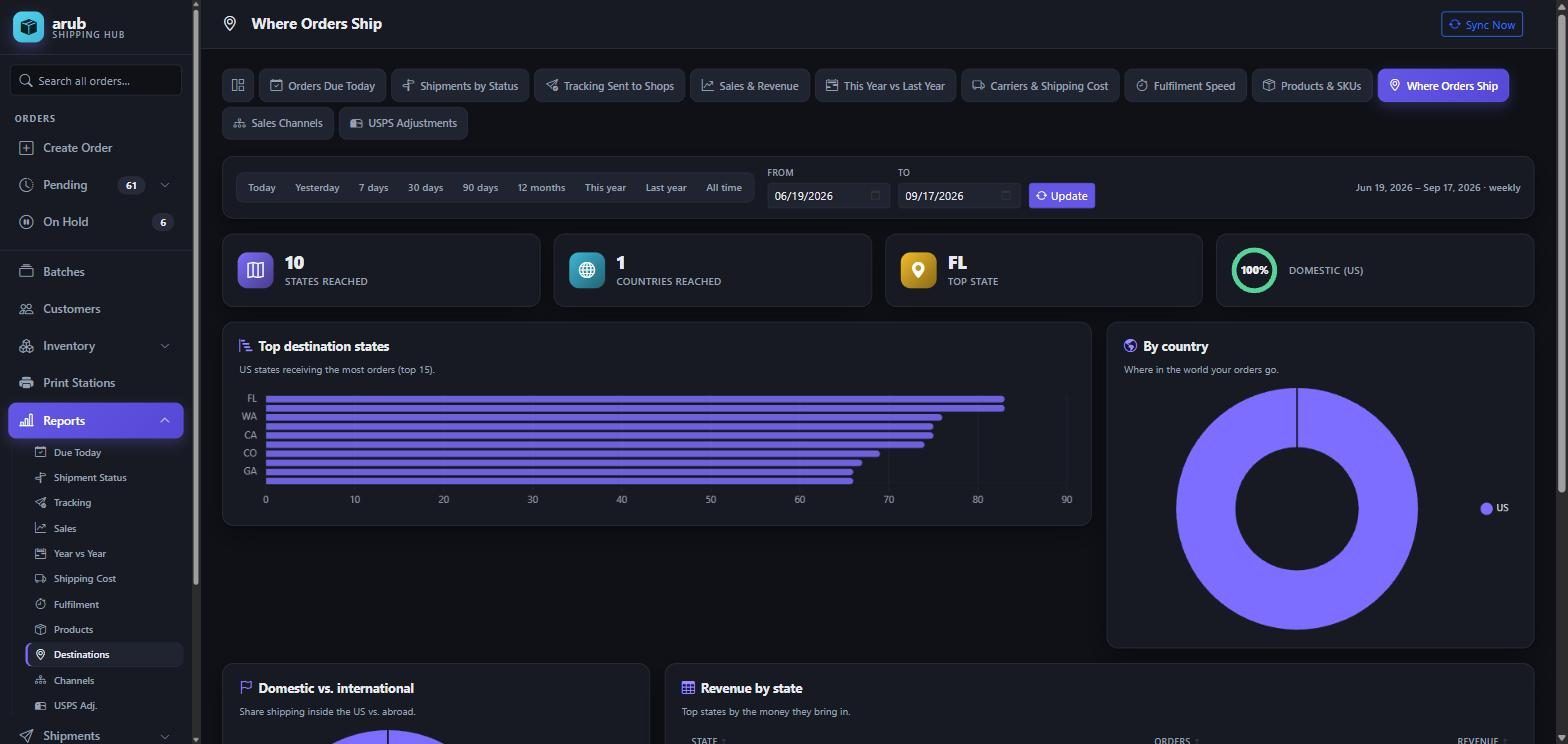
Task: Open the dashboard grid overview icon tab
Action: click(x=238, y=86)
